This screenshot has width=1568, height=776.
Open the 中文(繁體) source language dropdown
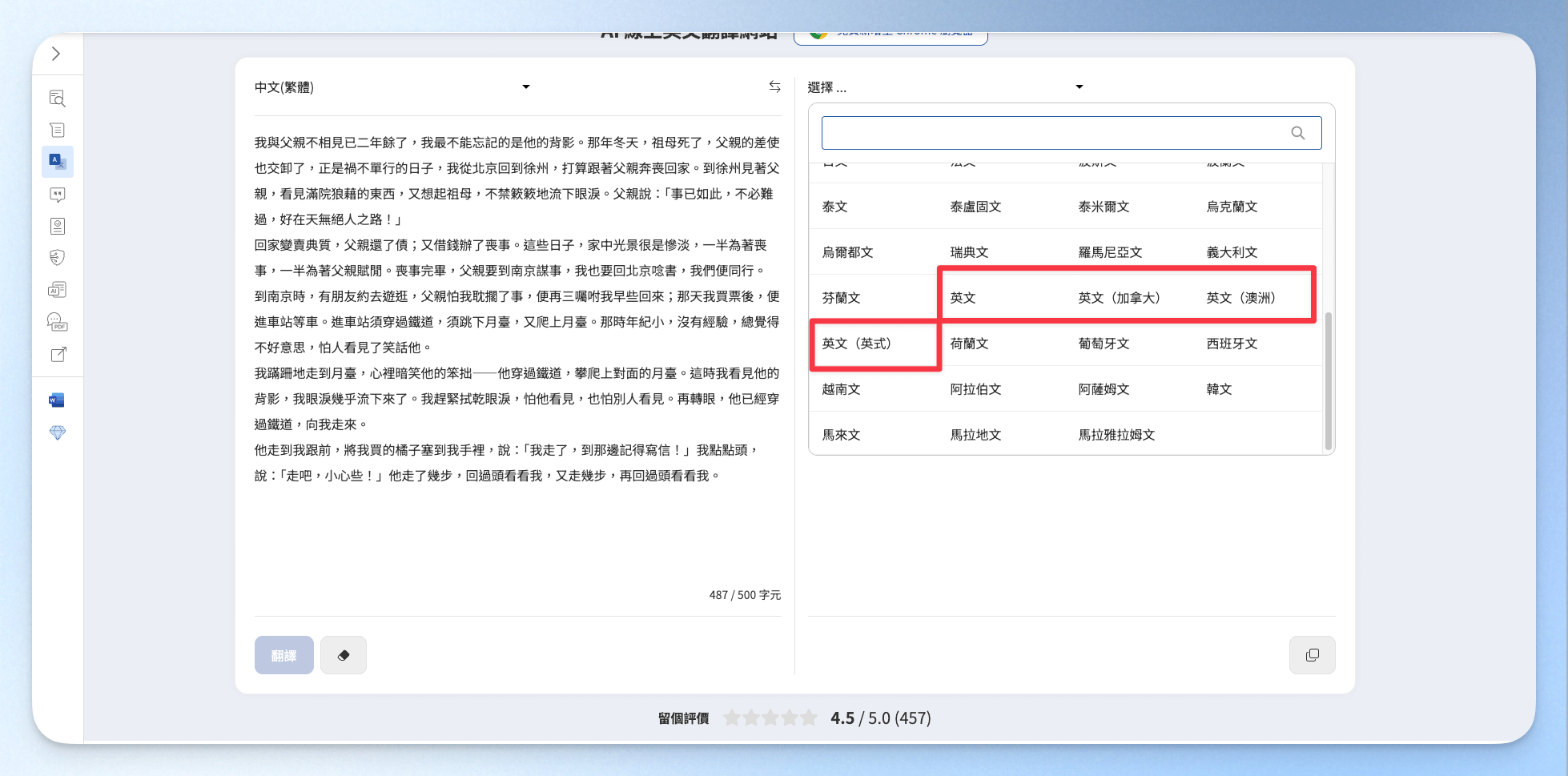click(392, 87)
